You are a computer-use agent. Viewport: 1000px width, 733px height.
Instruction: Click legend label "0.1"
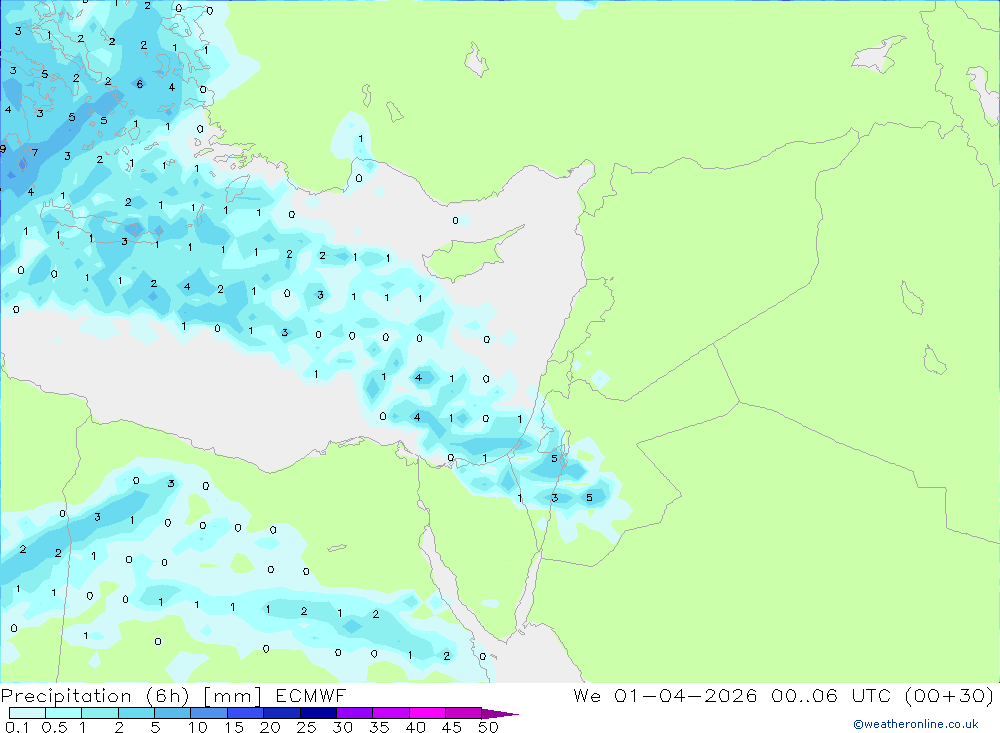(x=17, y=727)
